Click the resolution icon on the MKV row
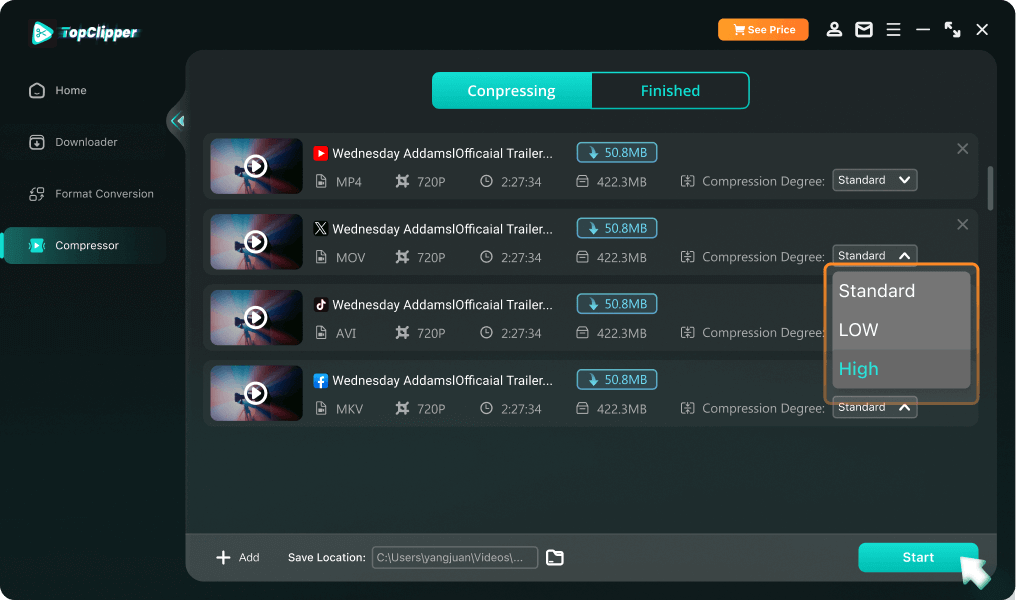Screen dimensions: 1016x600 point(402,409)
